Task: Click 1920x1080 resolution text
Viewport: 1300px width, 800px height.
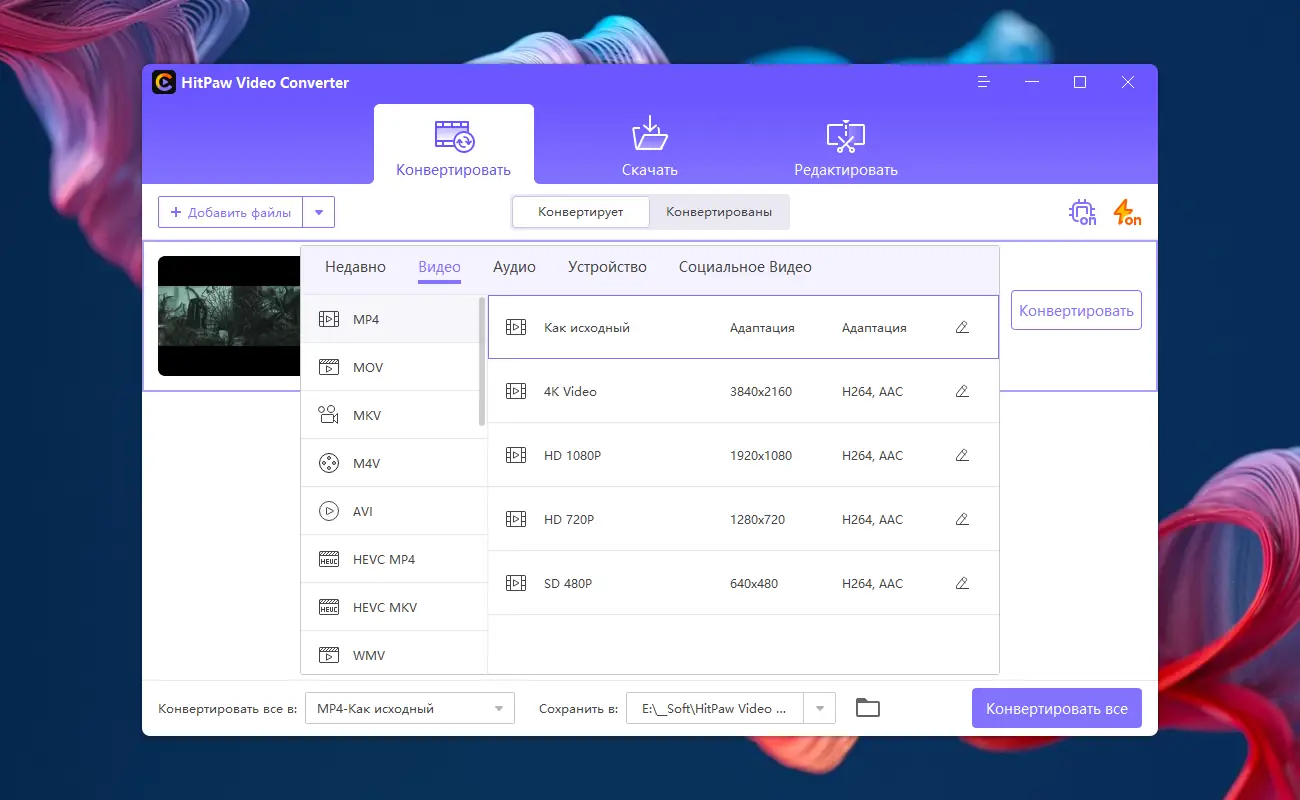Action: point(761,455)
